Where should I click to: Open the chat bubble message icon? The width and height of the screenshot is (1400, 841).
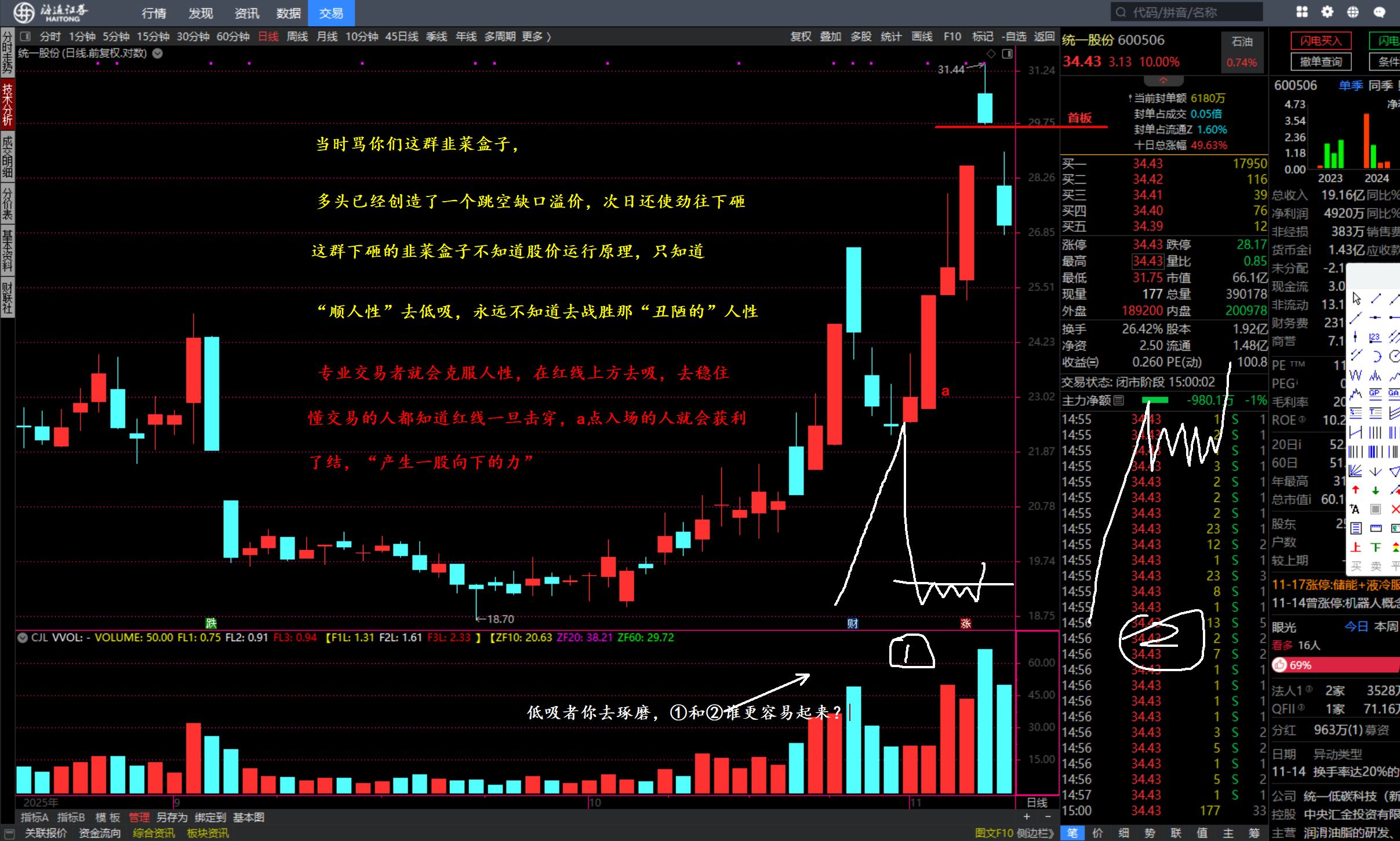[1379, 12]
